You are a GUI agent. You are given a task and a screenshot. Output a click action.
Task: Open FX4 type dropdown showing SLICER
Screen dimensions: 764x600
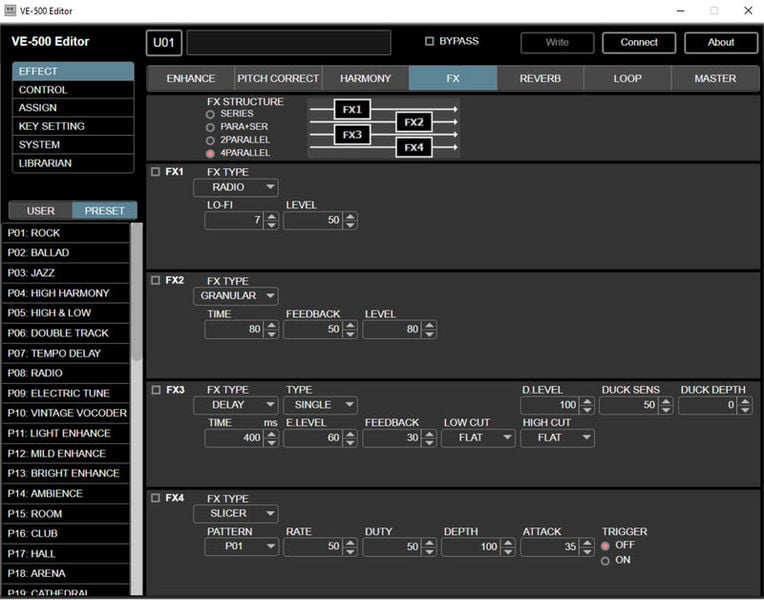coord(236,514)
